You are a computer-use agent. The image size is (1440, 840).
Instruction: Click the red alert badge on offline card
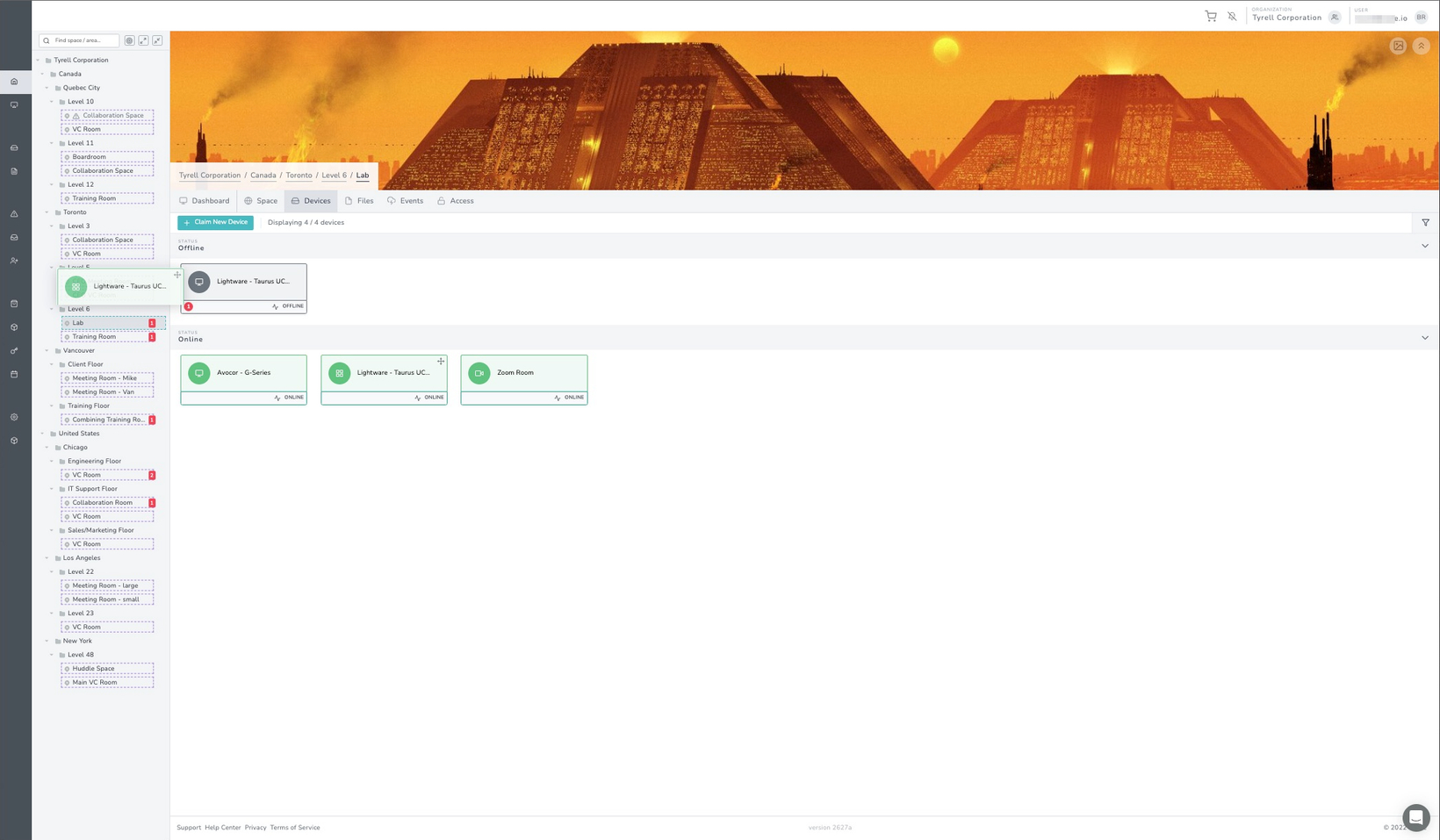[x=189, y=306]
